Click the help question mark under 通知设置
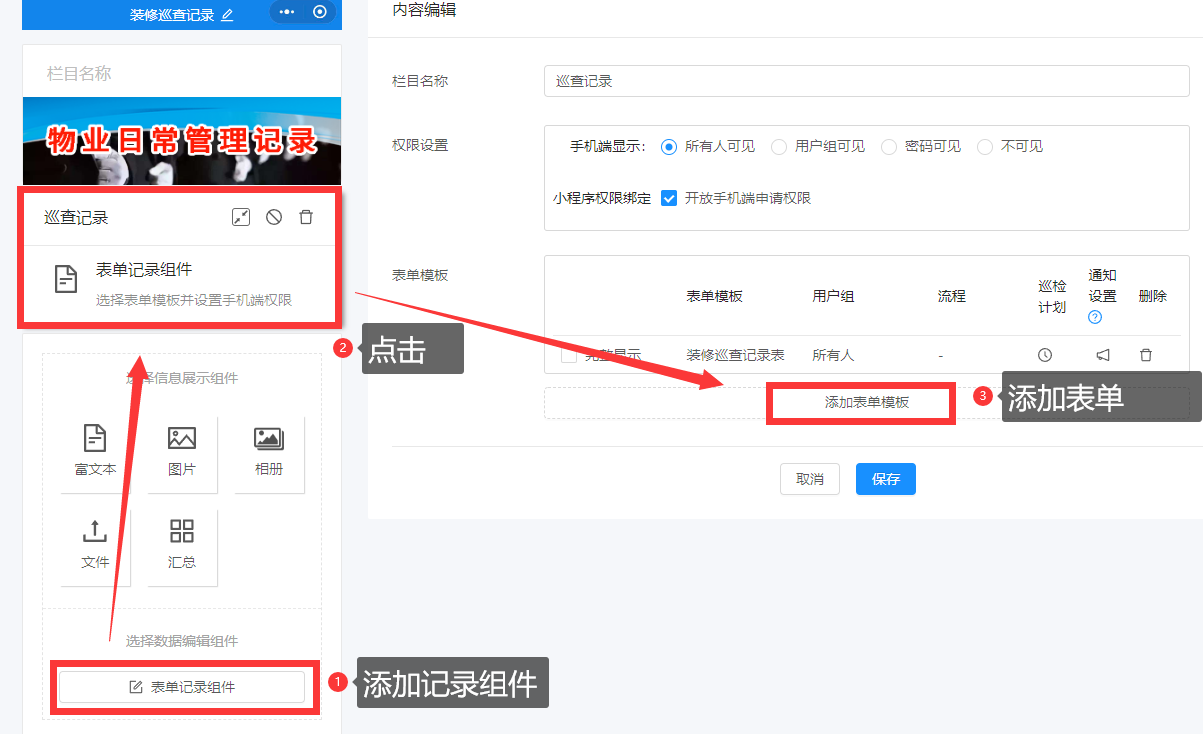 [1095, 318]
